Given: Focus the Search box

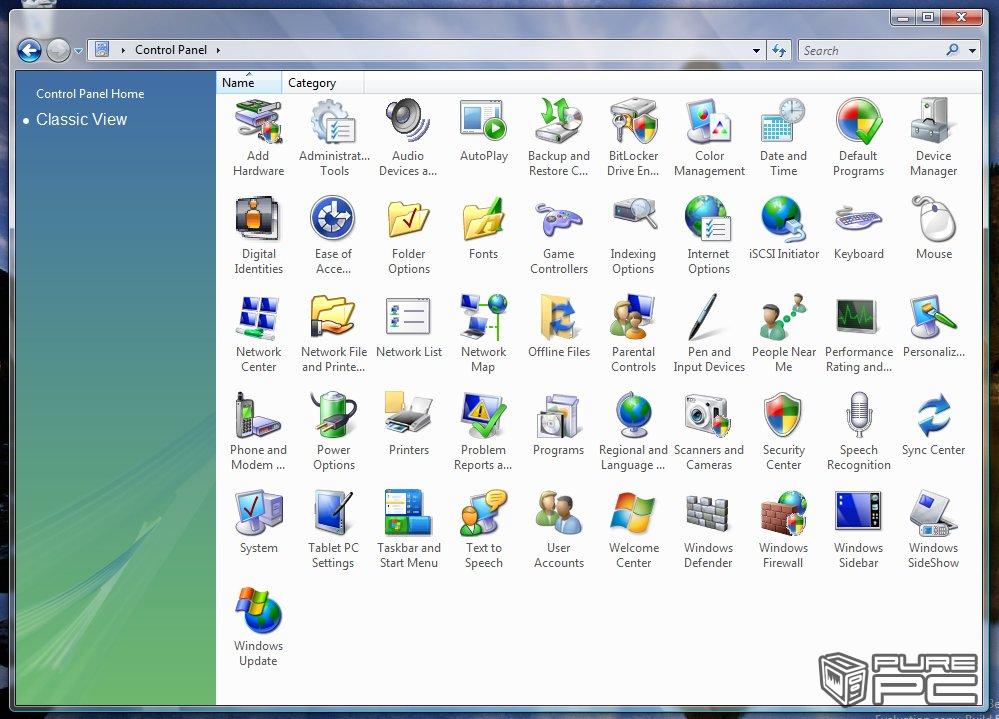Looking at the screenshot, I should click(871, 50).
